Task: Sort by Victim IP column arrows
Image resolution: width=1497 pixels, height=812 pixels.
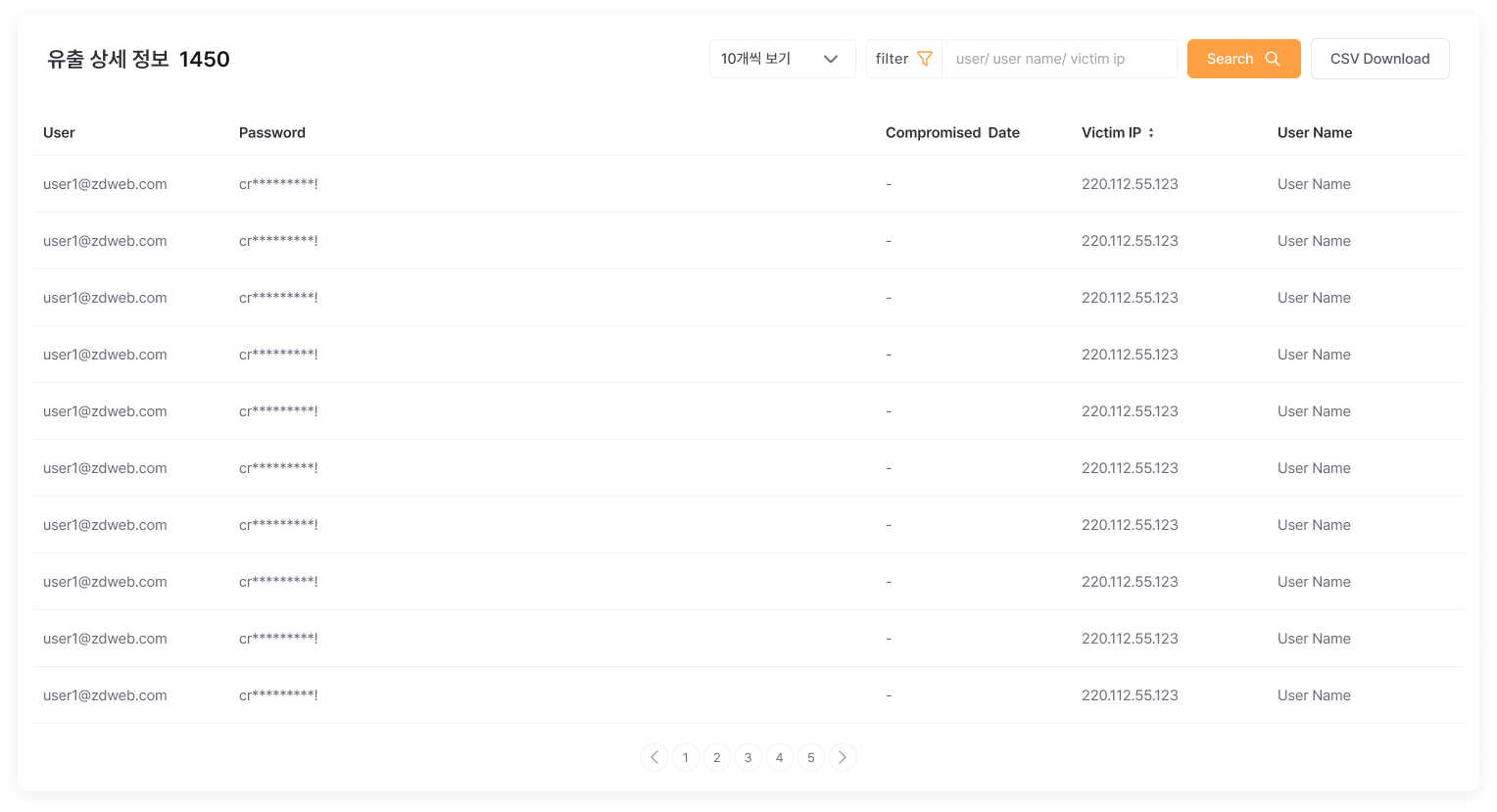Action: pos(1151,132)
